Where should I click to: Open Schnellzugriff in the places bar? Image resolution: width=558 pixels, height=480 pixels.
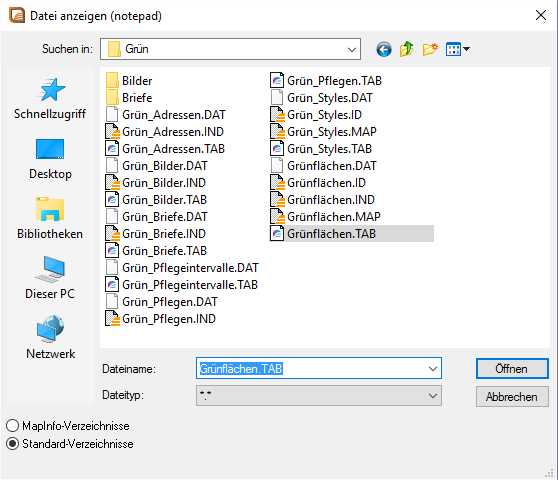point(50,99)
